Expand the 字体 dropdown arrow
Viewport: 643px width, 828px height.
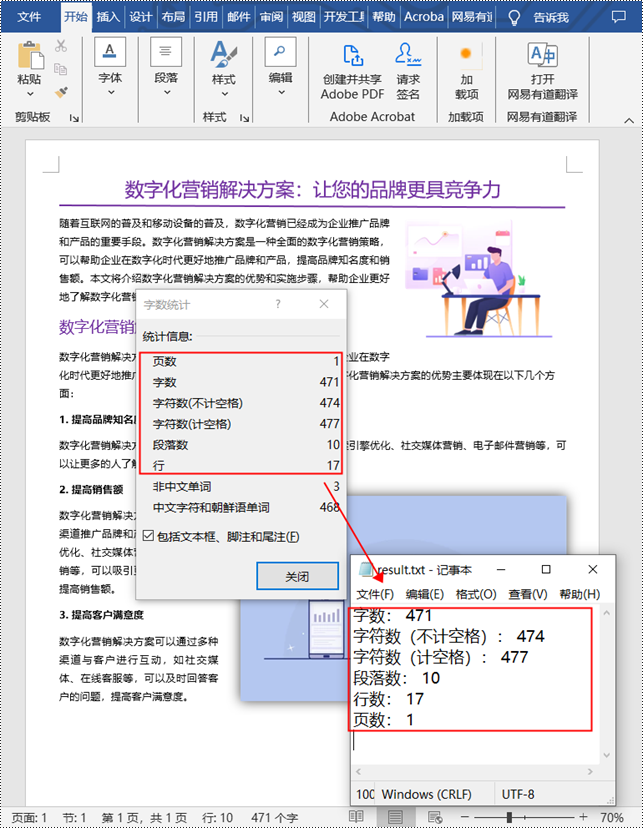(111, 92)
